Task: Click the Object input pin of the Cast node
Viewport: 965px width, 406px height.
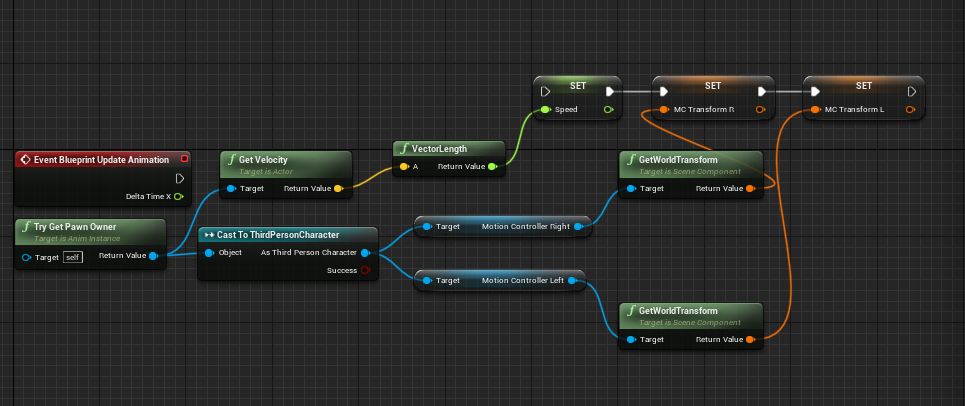Action: click(x=209, y=253)
